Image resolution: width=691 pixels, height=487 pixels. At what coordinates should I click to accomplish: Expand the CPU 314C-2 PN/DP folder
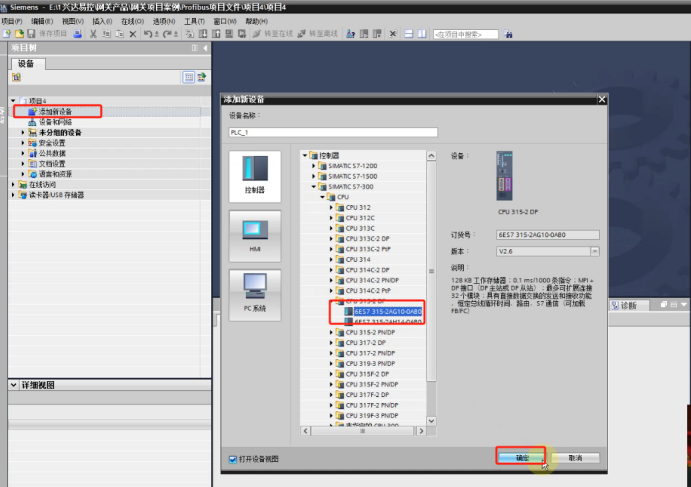coord(331,280)
